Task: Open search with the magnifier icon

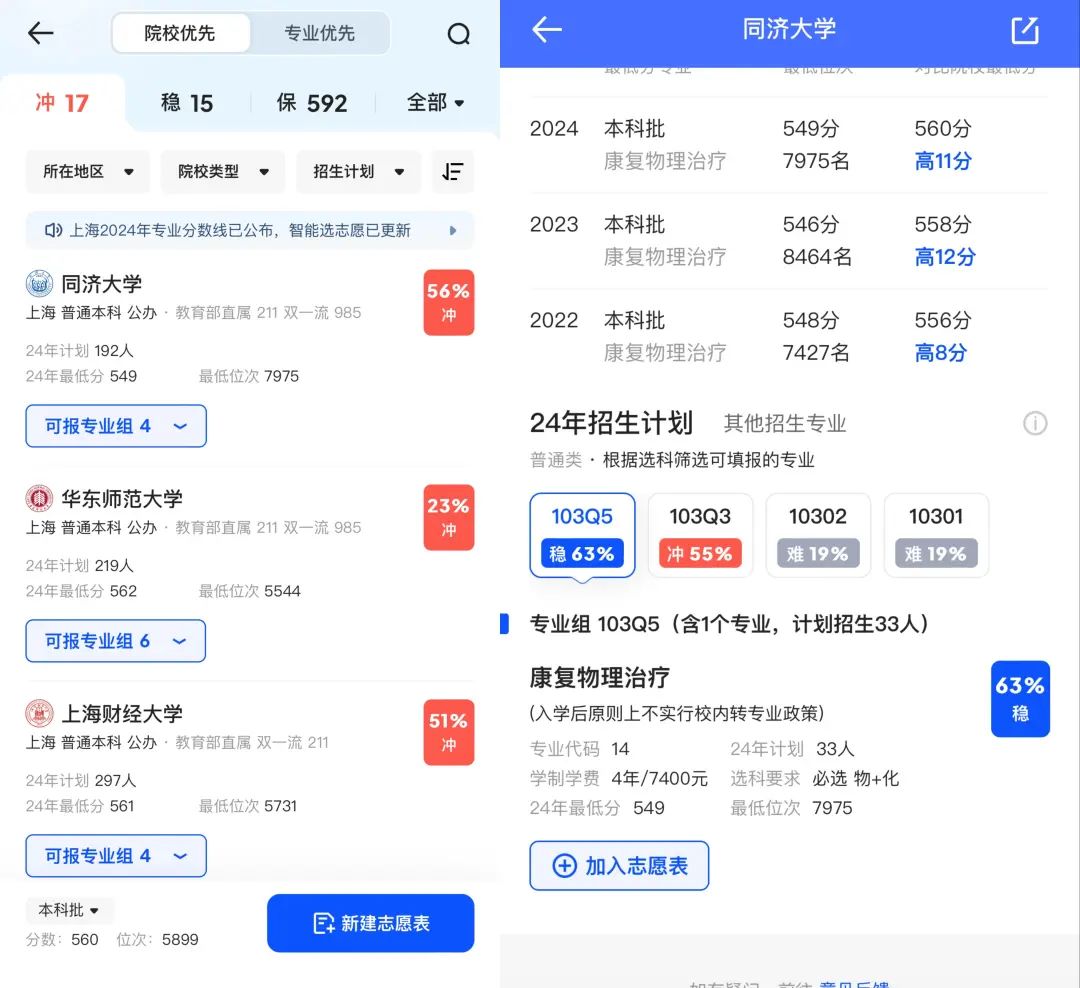Action: pos(458,33)
